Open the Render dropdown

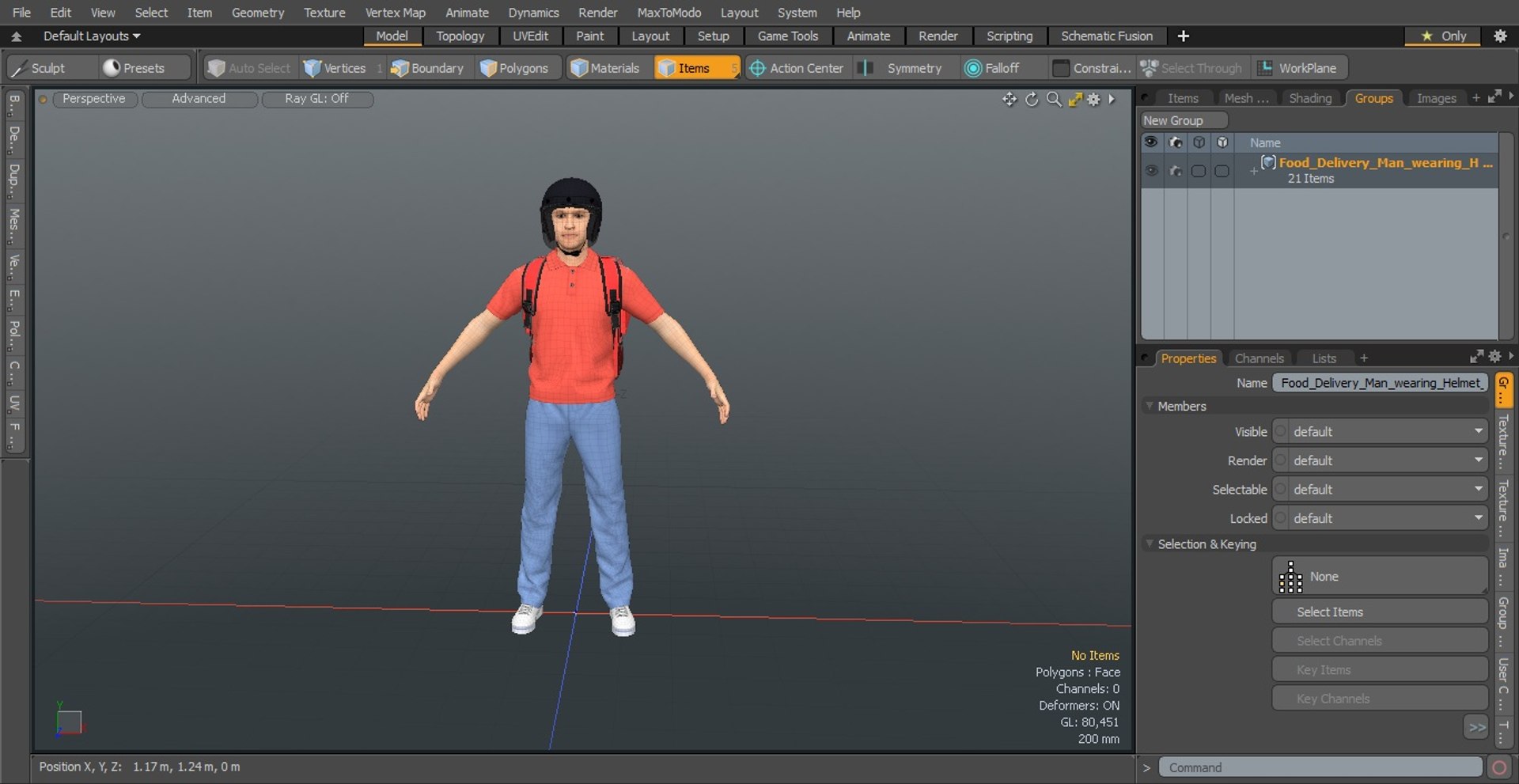pos(1380,460)
